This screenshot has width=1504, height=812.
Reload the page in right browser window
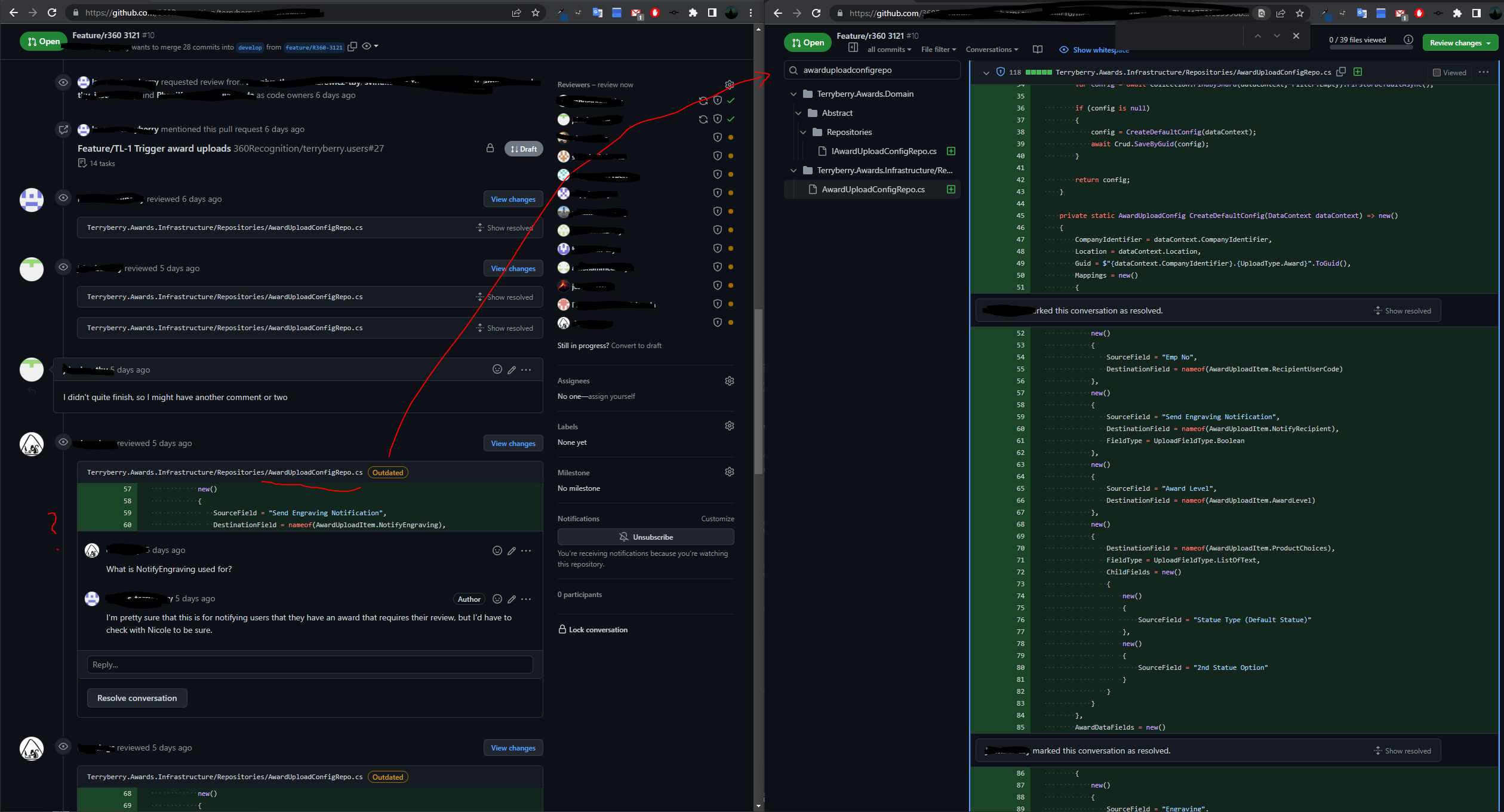816,13
